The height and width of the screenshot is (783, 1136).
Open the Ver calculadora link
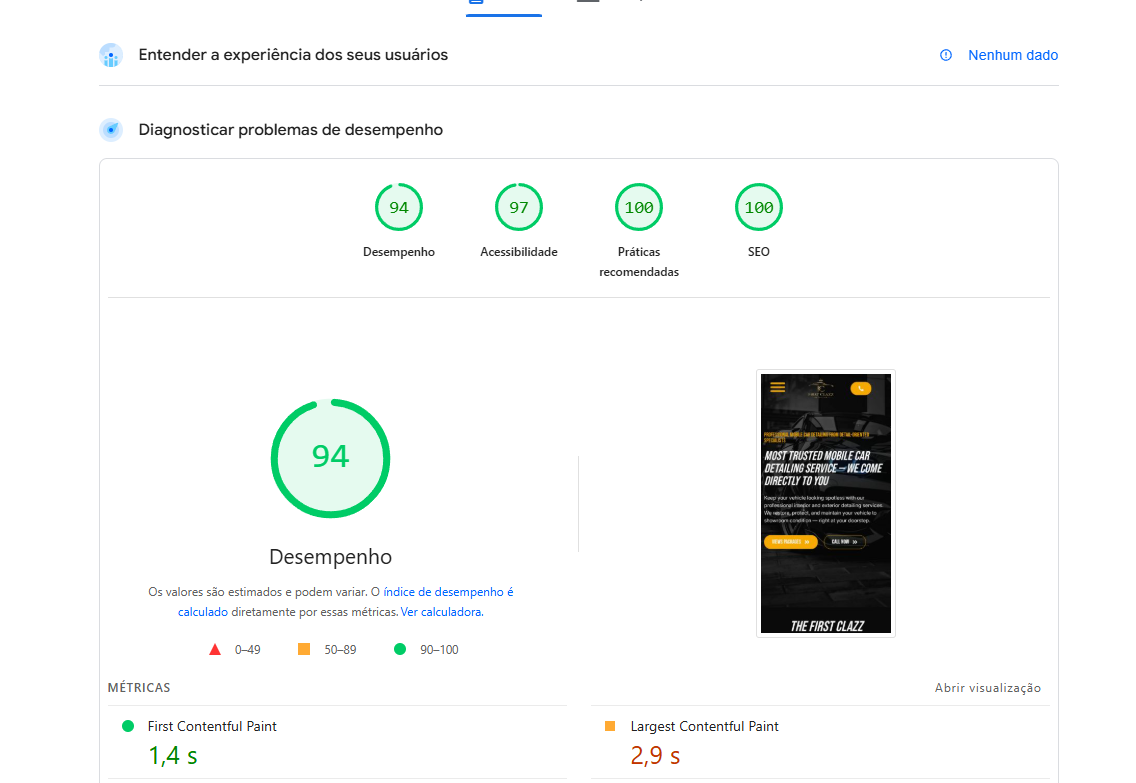pos(441,611)
